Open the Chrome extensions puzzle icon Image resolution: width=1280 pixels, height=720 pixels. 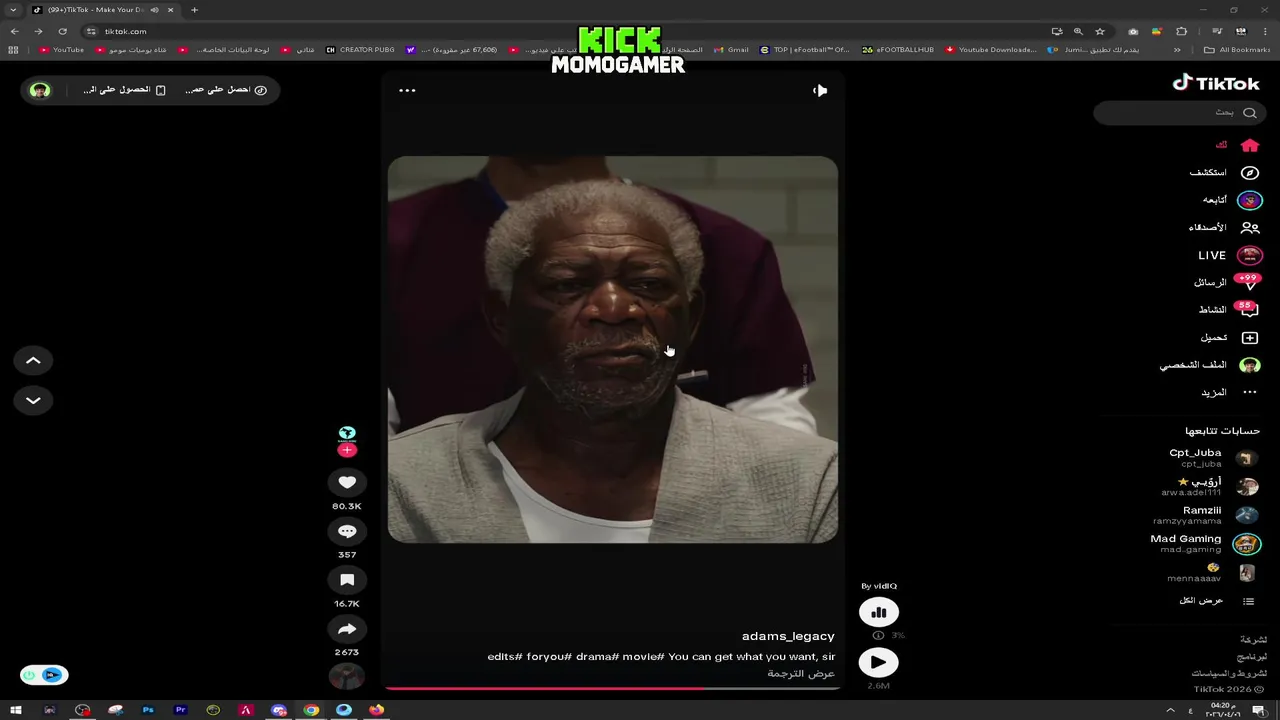1181,31
